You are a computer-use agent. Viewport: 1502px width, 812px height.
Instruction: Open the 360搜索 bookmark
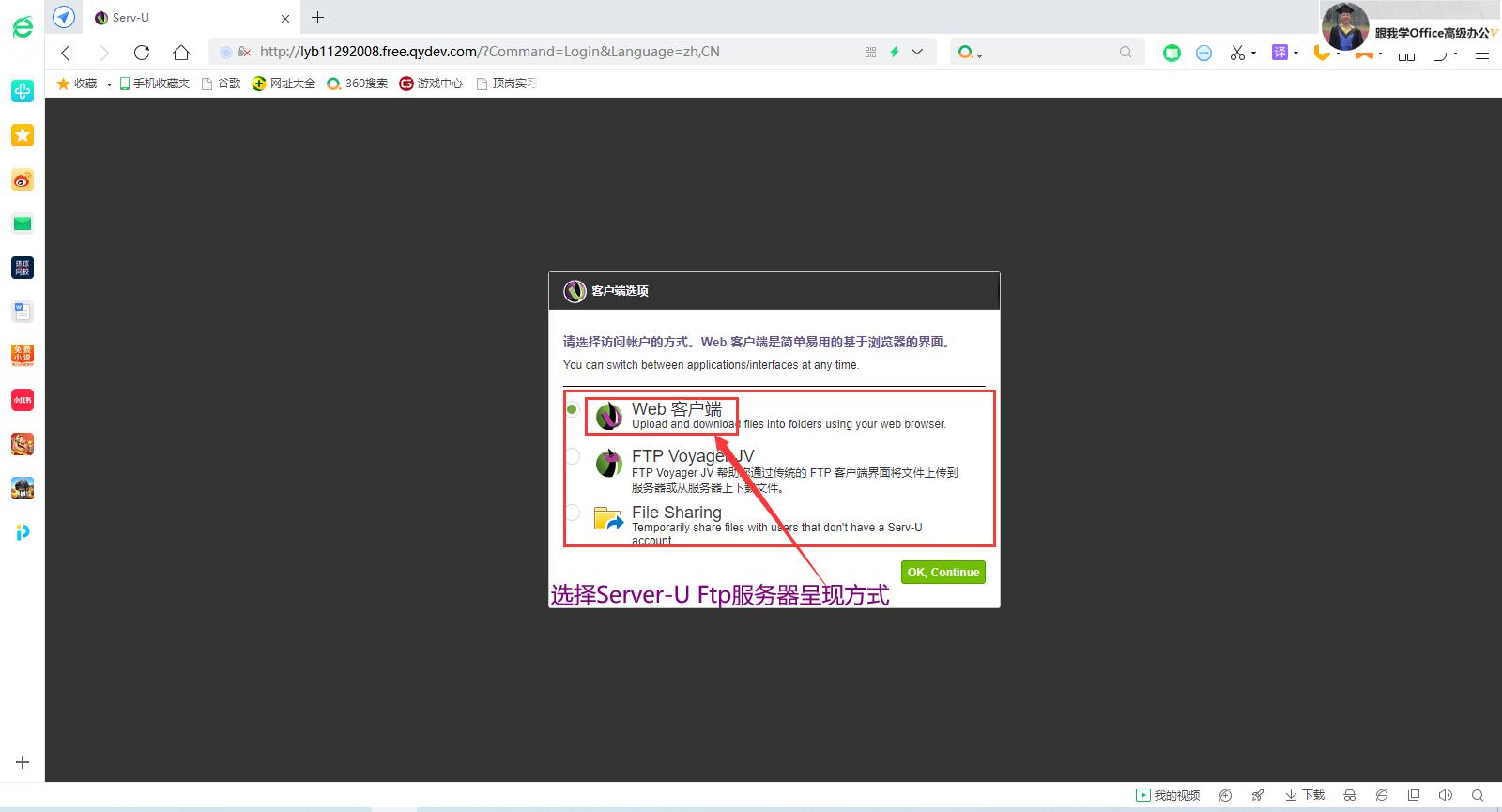pyautogui.click(x=357, y=84)
